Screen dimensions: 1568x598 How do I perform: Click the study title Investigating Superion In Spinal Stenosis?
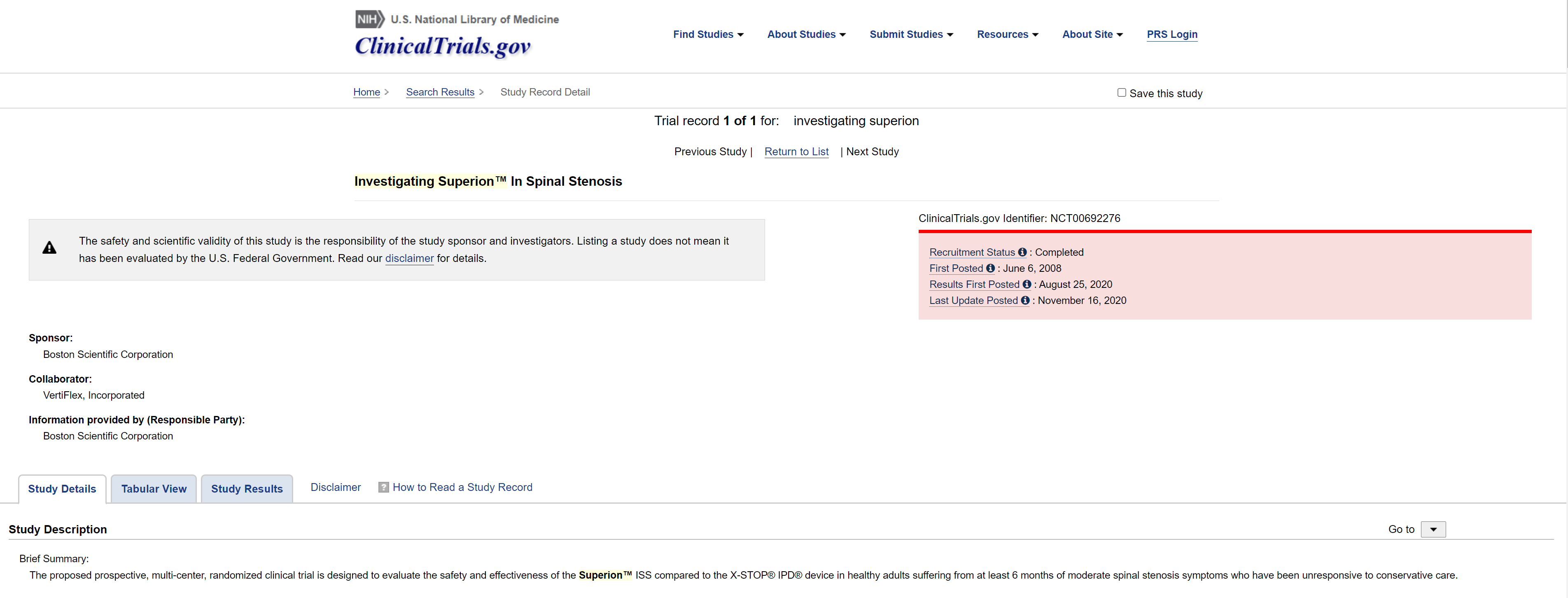[488, 182]
